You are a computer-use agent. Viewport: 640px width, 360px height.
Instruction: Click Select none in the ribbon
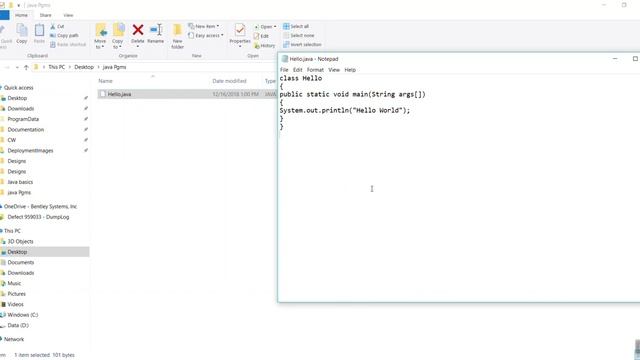tap(299, 36)
